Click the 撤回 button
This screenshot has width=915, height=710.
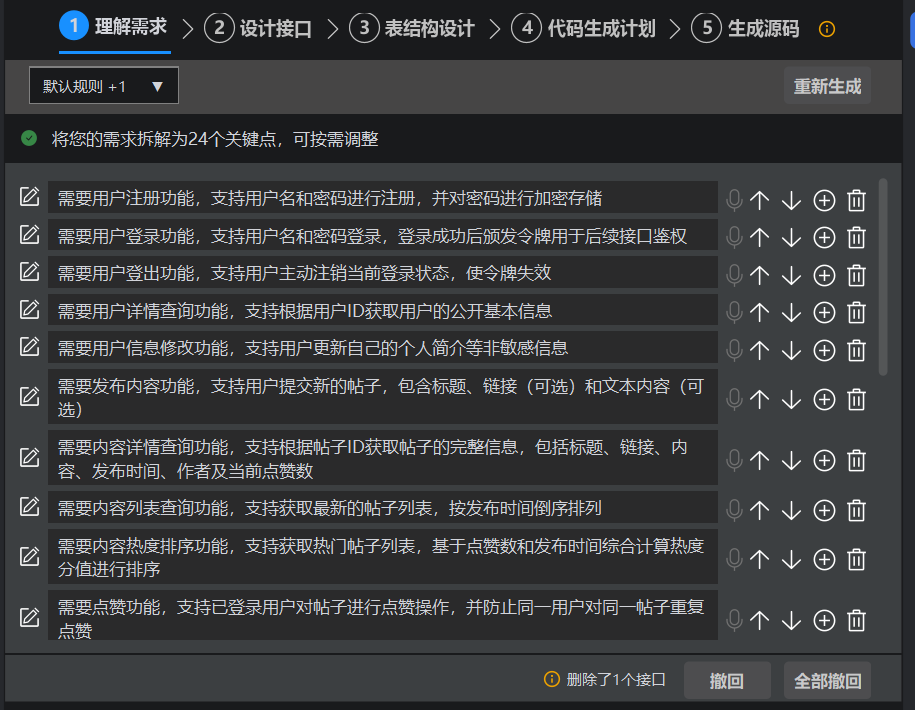tap(727, 680)
